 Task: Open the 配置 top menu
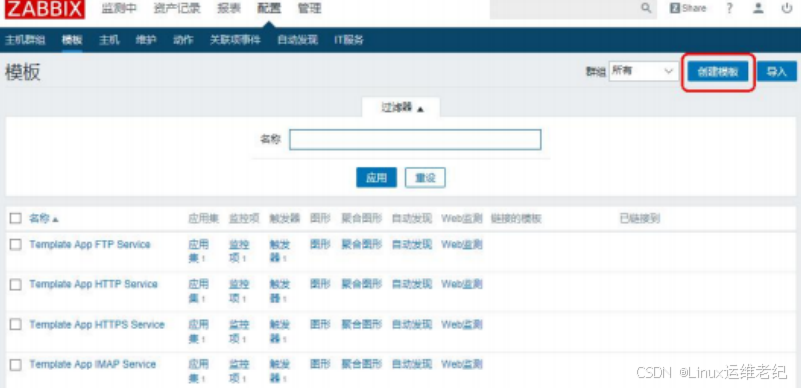[269, 9]
